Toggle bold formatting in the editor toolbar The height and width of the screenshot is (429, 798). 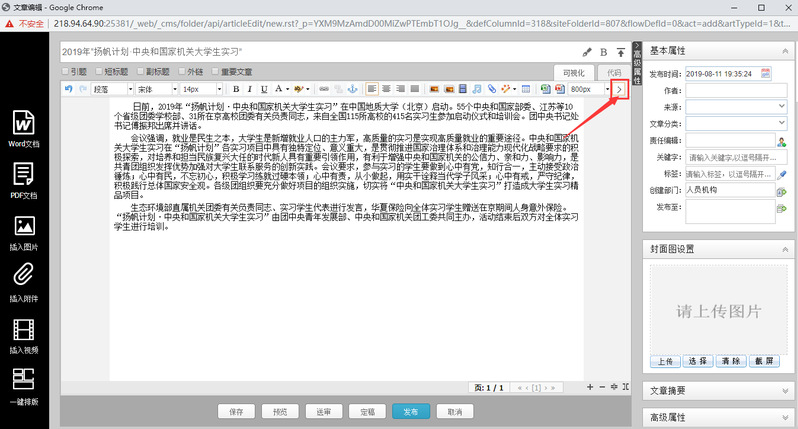click(236, 89)
